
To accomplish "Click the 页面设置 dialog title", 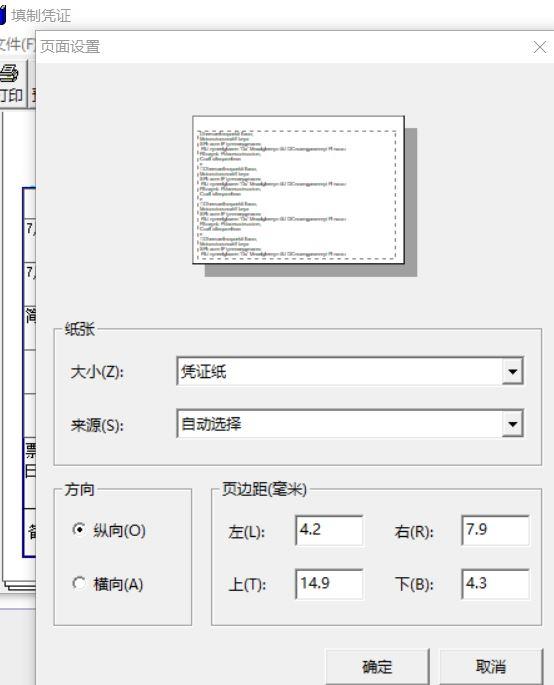I will tap(70, 47).
